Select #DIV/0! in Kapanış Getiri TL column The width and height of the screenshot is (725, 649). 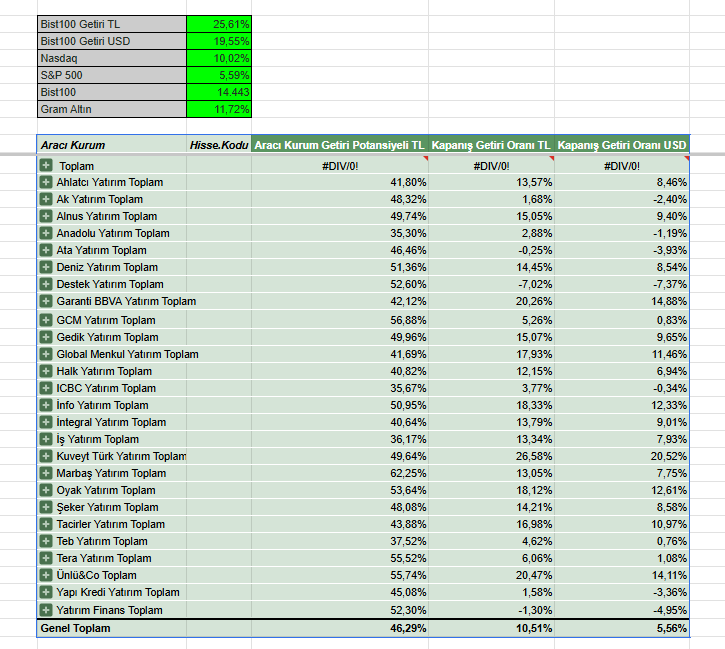(x=491, y=165)
